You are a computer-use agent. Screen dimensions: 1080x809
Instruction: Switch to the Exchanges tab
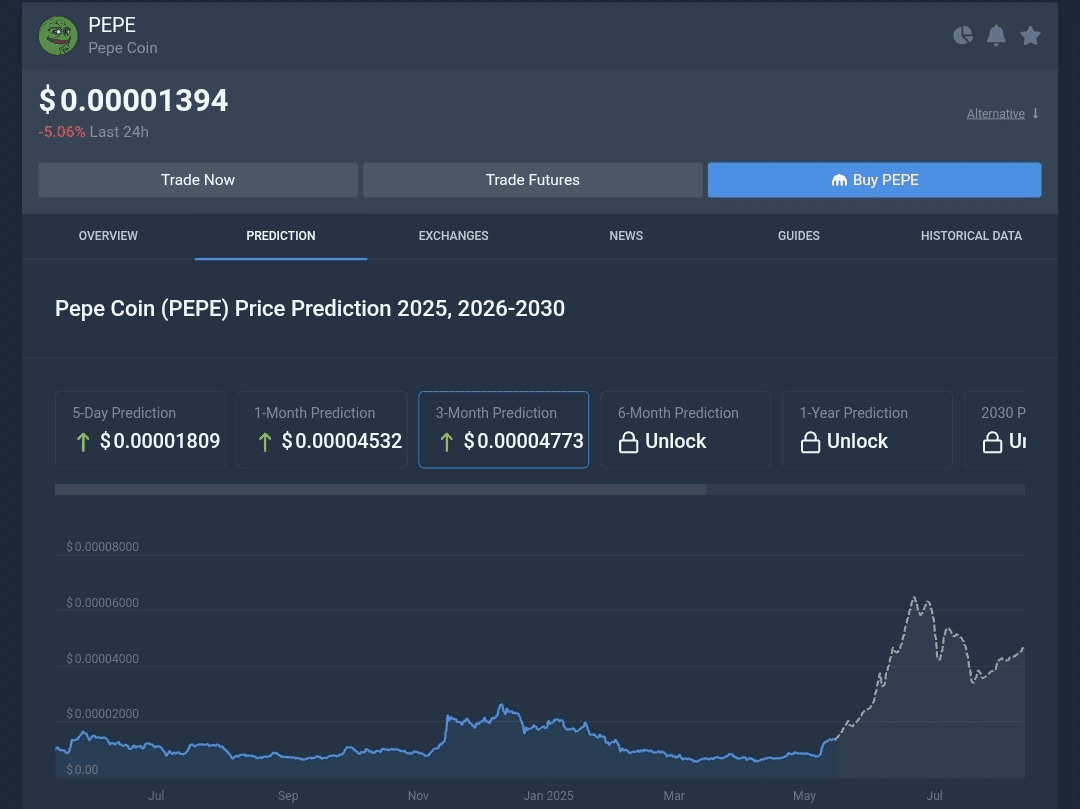click(x=453, y=236)
